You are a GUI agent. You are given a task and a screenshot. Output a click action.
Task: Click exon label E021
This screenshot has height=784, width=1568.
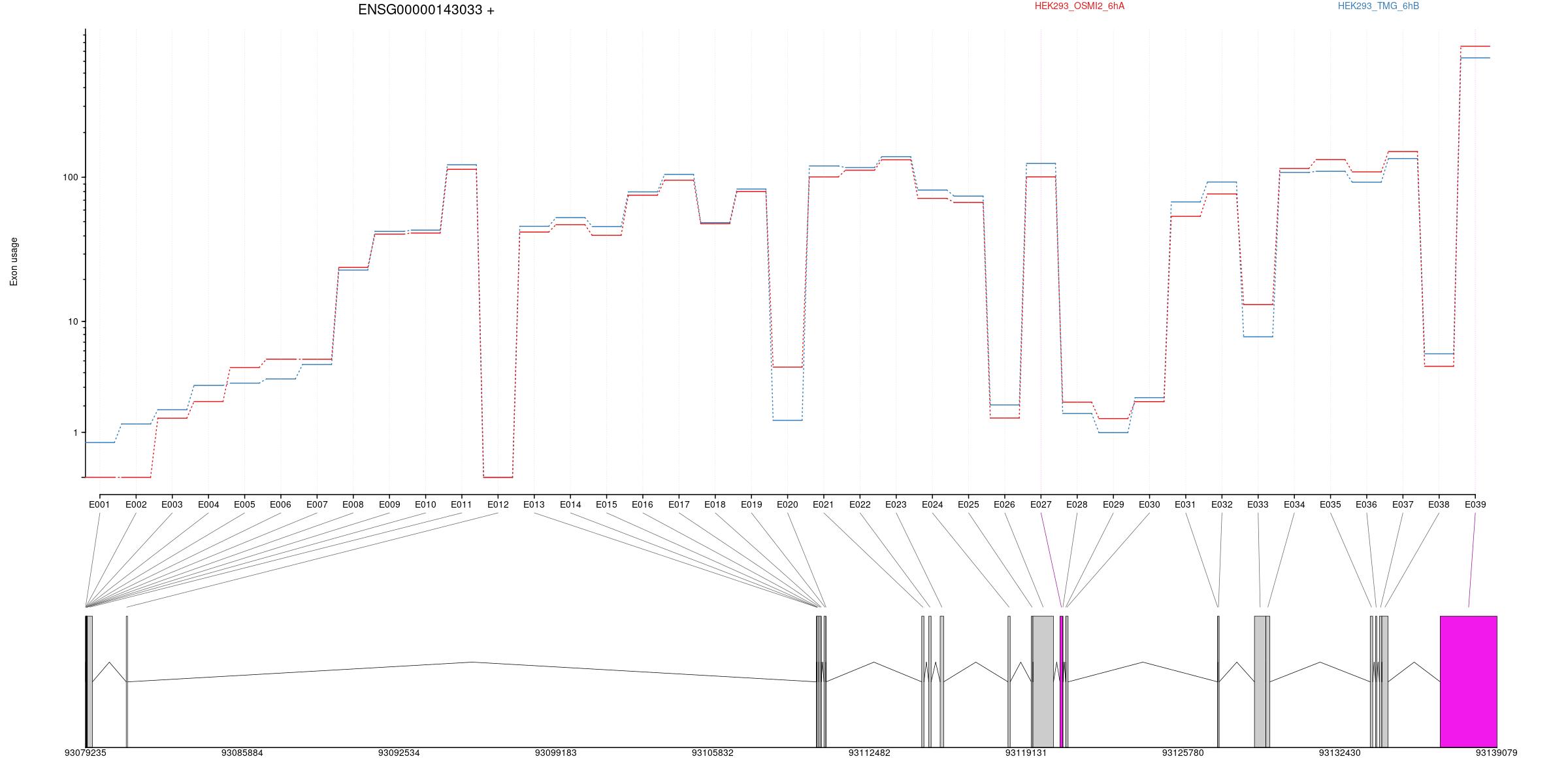pyautogui.click(x=823, y=504)
